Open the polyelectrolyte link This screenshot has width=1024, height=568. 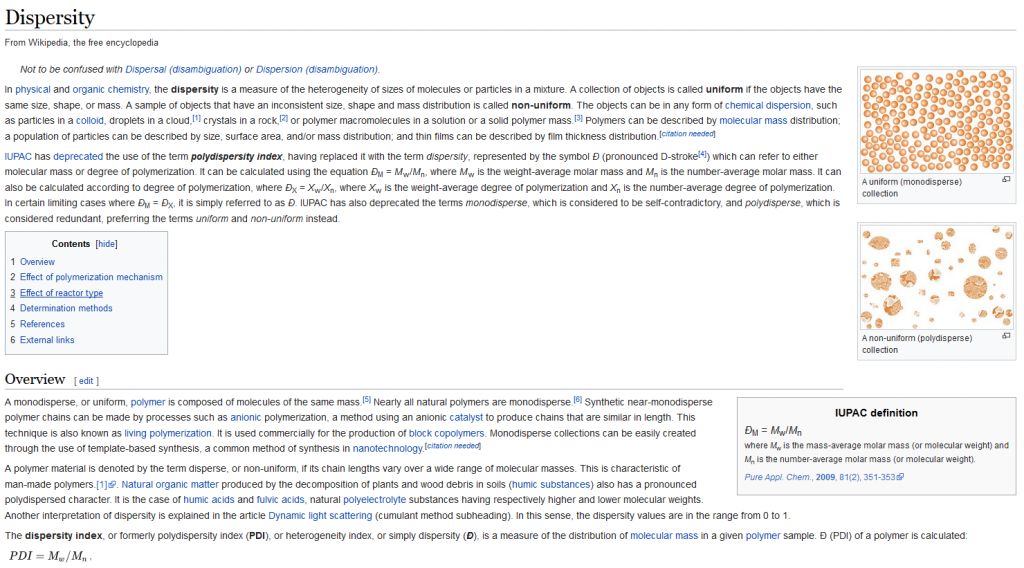click(374, 500)
